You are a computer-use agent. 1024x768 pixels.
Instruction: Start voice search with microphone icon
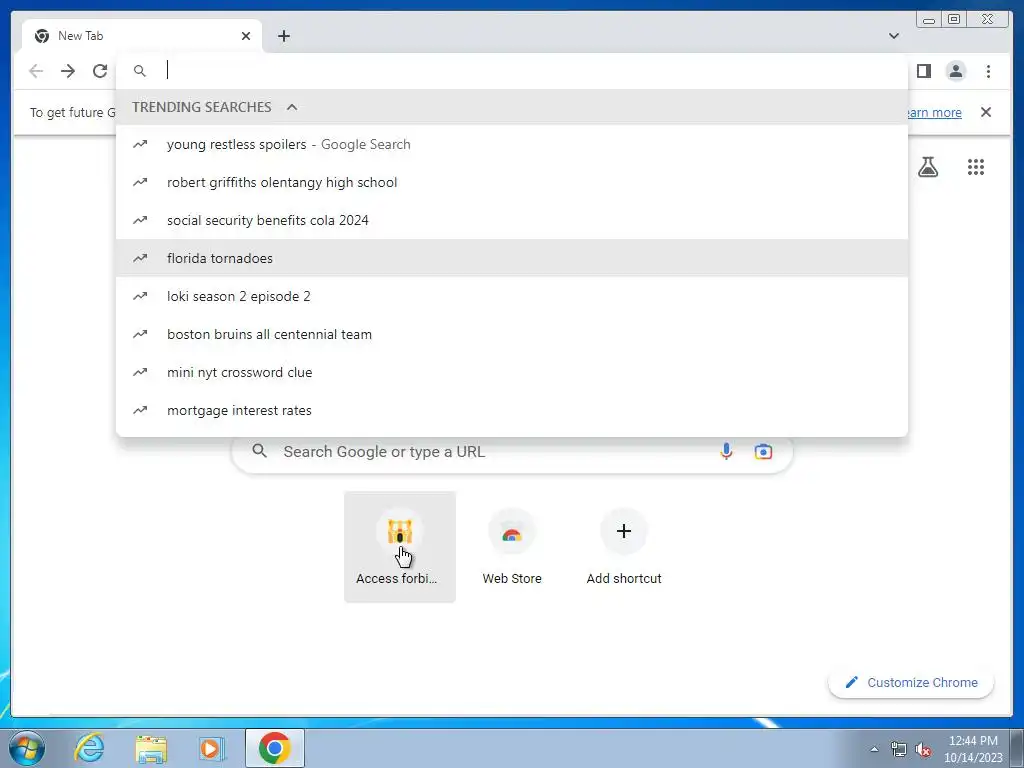(726, 451)
